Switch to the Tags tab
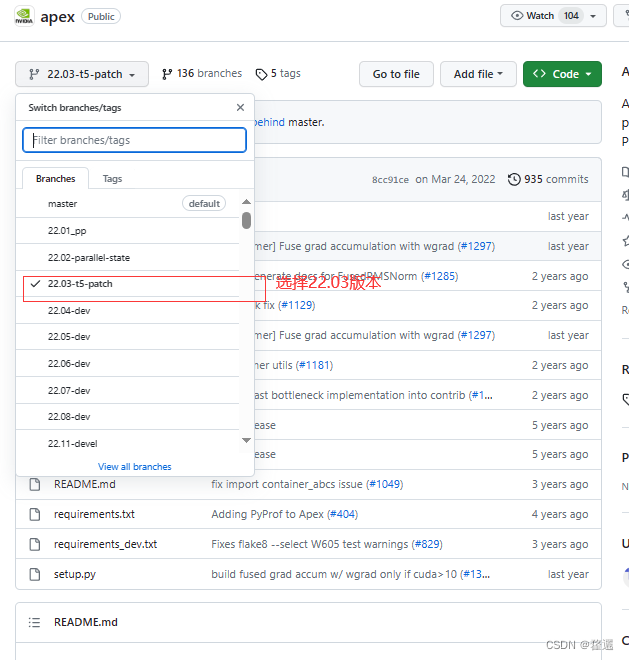The width and height of the screenshot is (629, 660). (112, 178)
